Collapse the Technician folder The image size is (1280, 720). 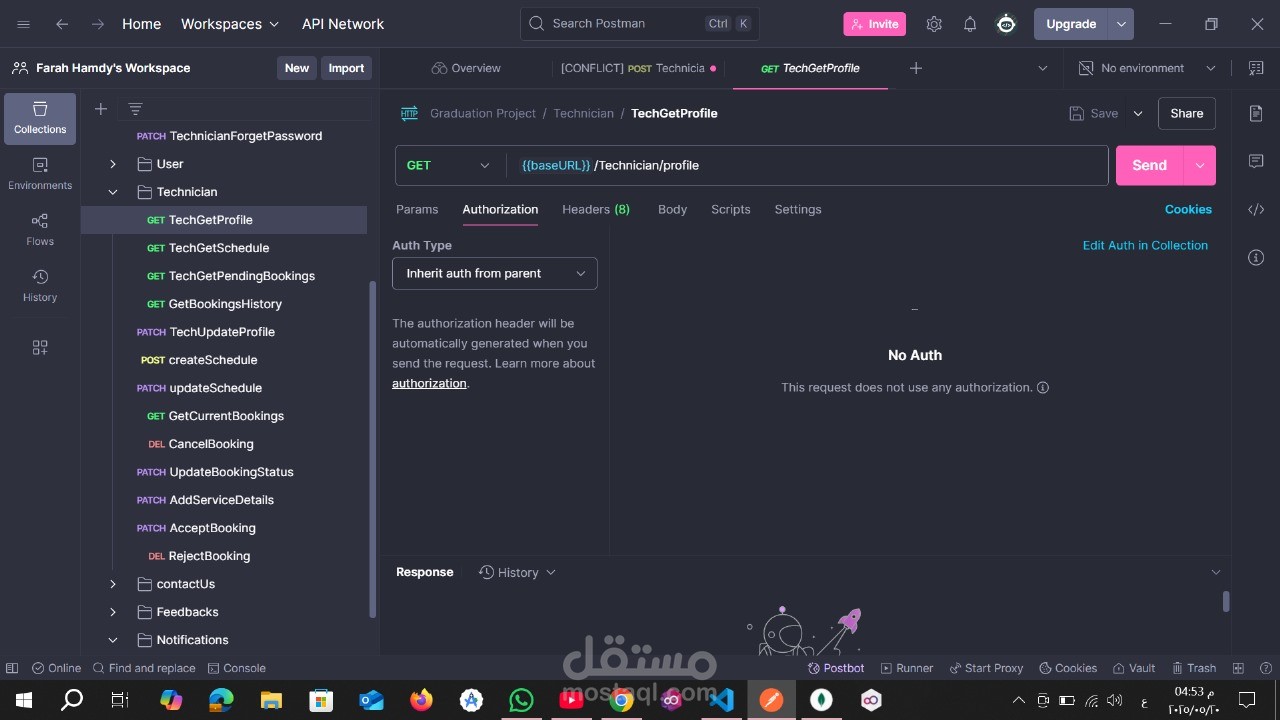click(113, 192)
